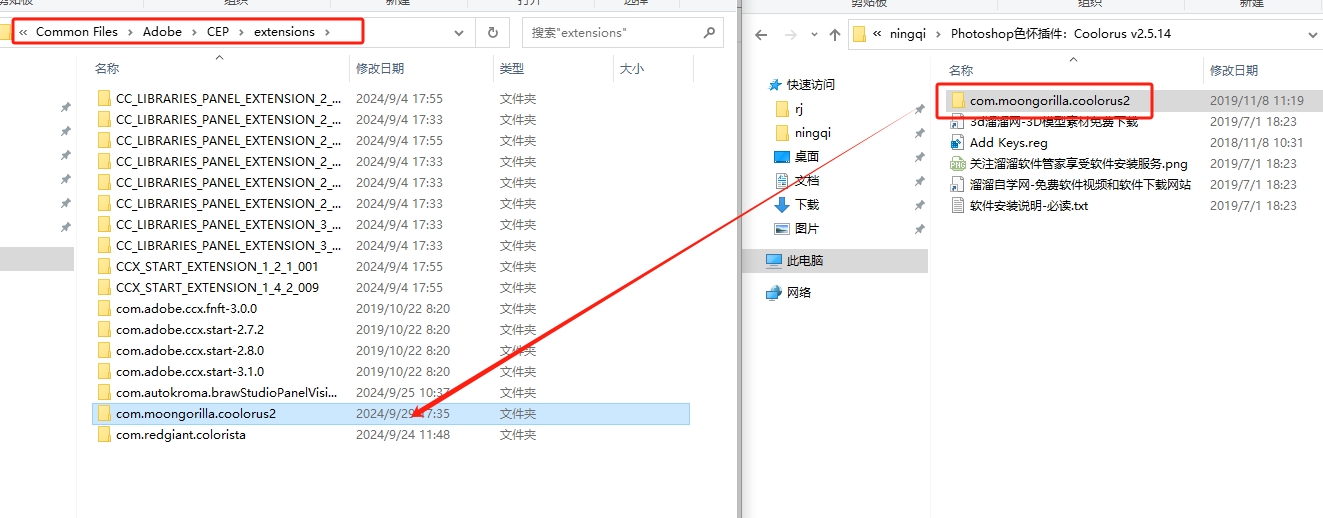Screen dimensions: 1323x518
Task: Click folder icon of CCX_START_EXTENSION_1_2_1_001
Action: point(105,267)
